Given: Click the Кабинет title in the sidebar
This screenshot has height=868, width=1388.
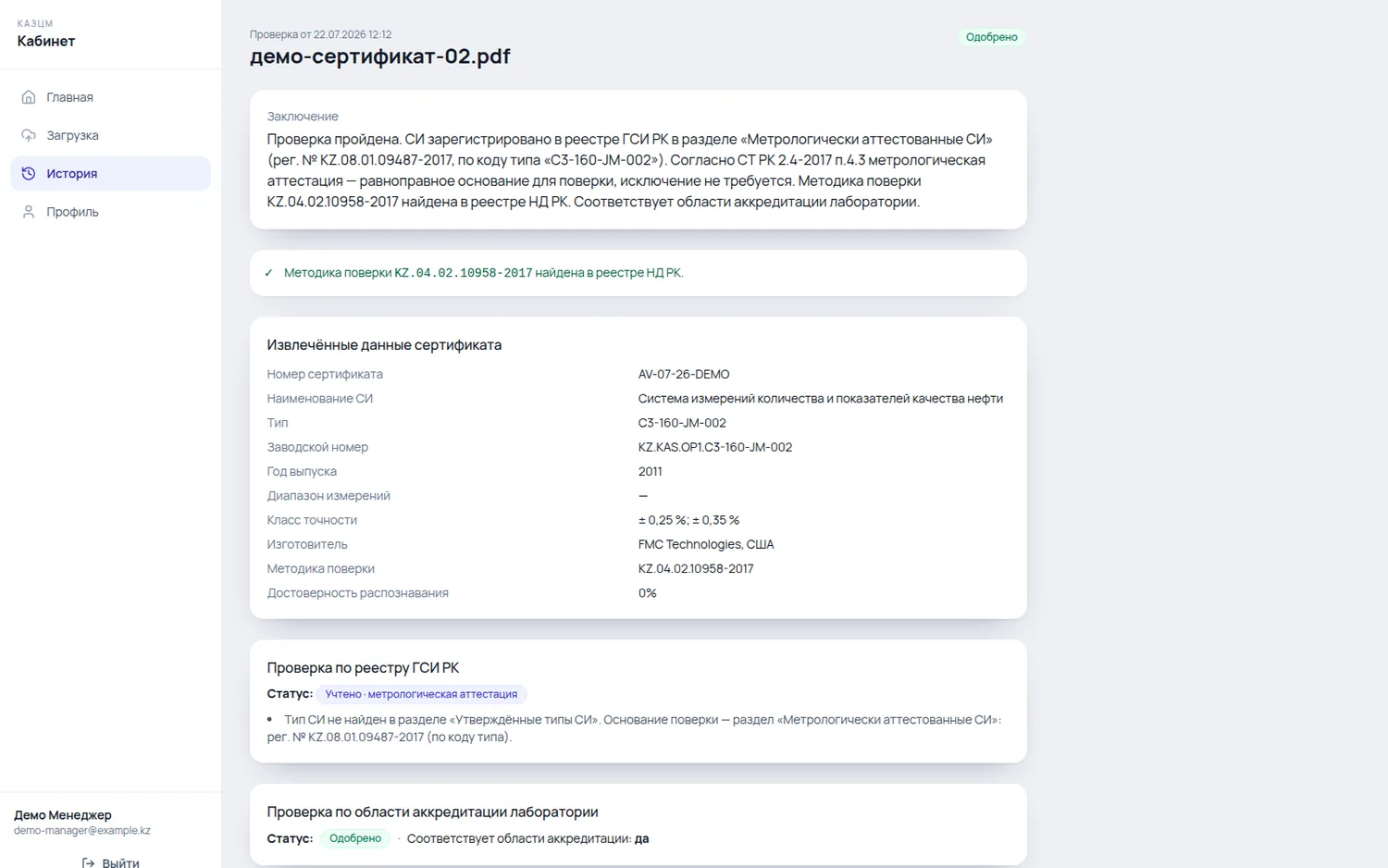Looking at the screenshot, I should click(46, 41).
